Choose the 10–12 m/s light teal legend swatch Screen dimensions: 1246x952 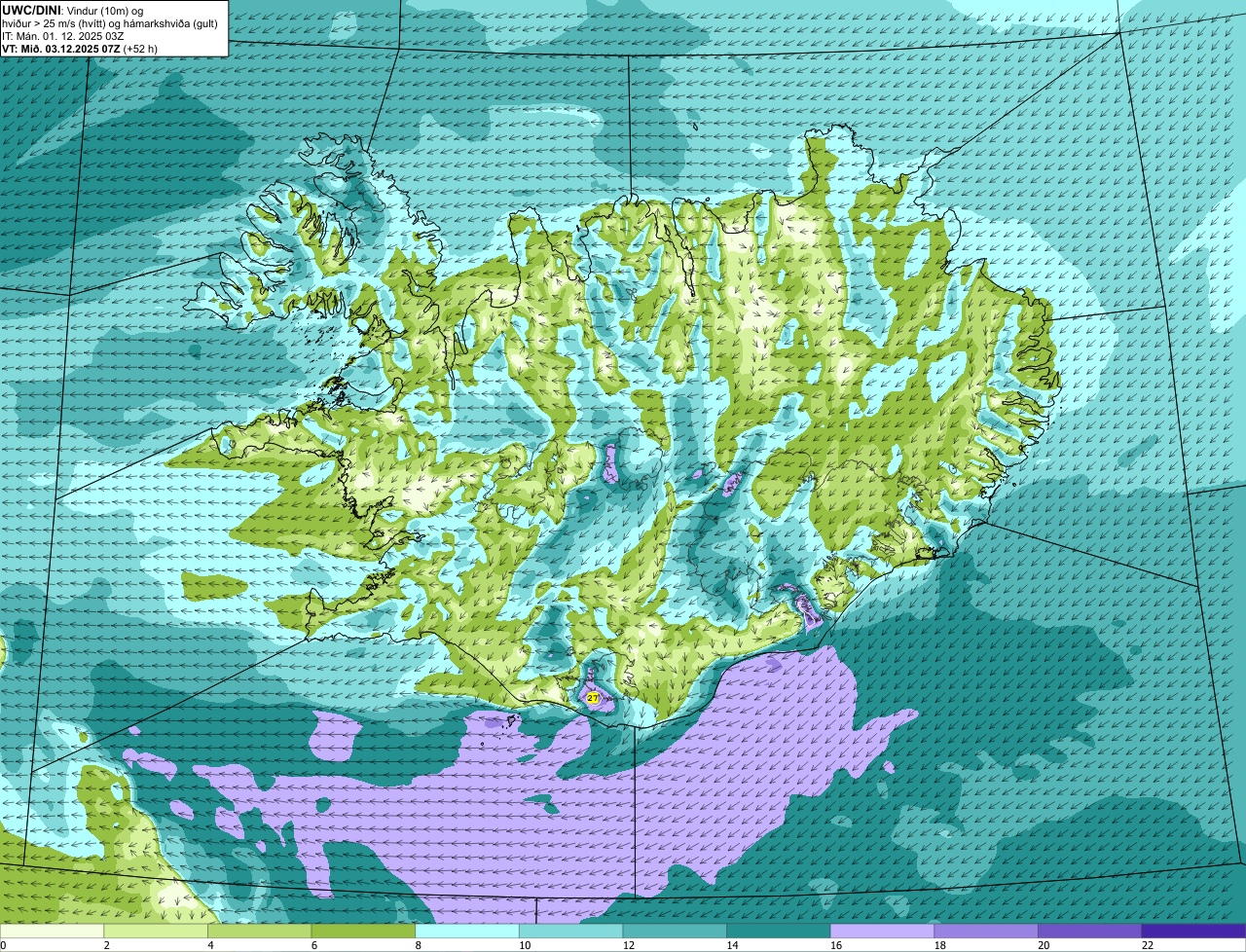tap(570, 931)
